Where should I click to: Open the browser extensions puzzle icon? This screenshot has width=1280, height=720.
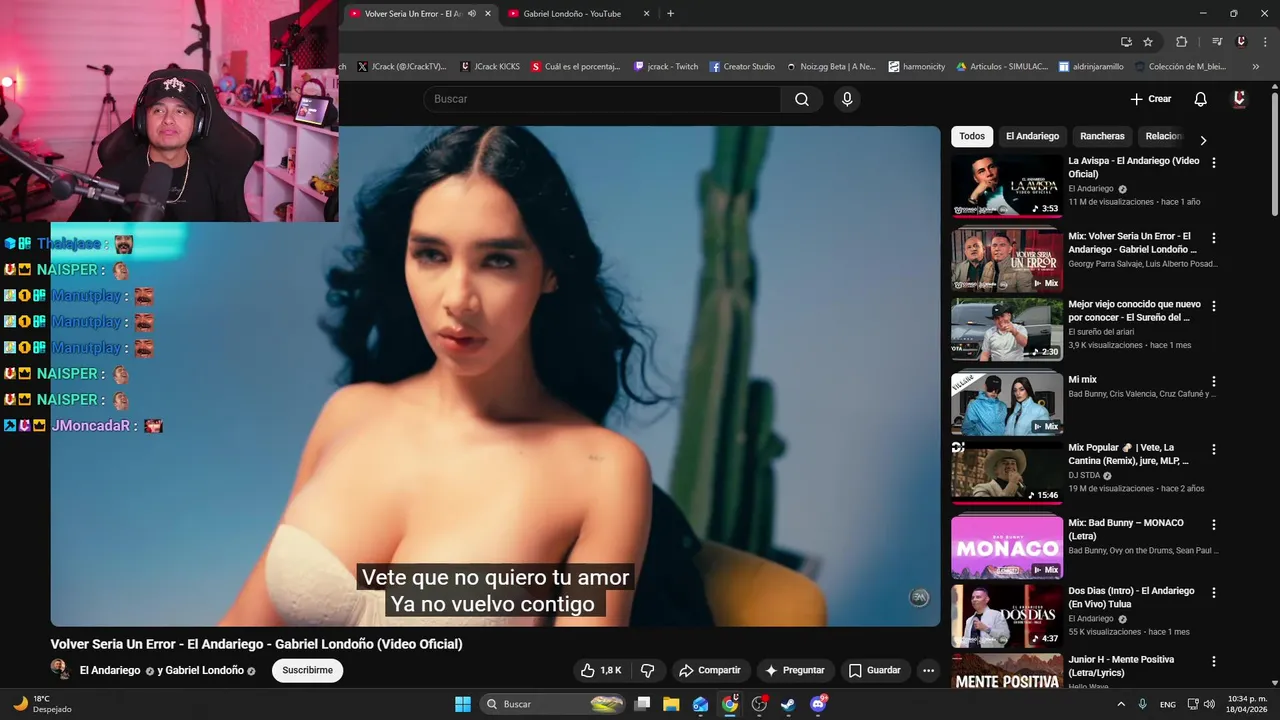pos(1181,42)
